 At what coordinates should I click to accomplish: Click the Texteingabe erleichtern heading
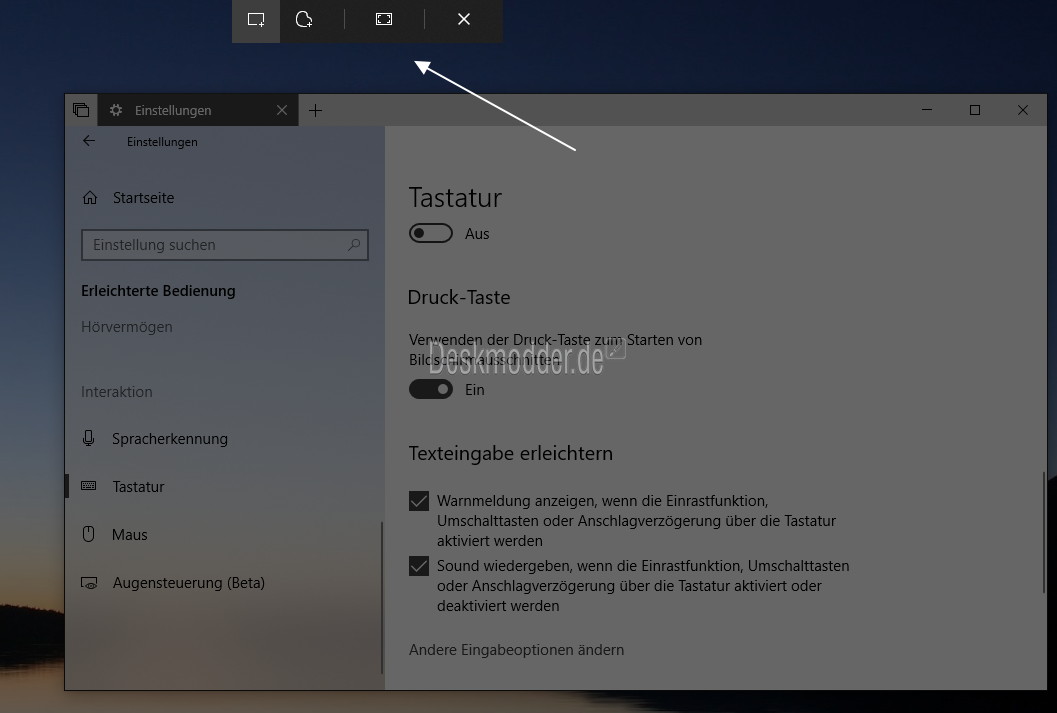pos(510,453)
